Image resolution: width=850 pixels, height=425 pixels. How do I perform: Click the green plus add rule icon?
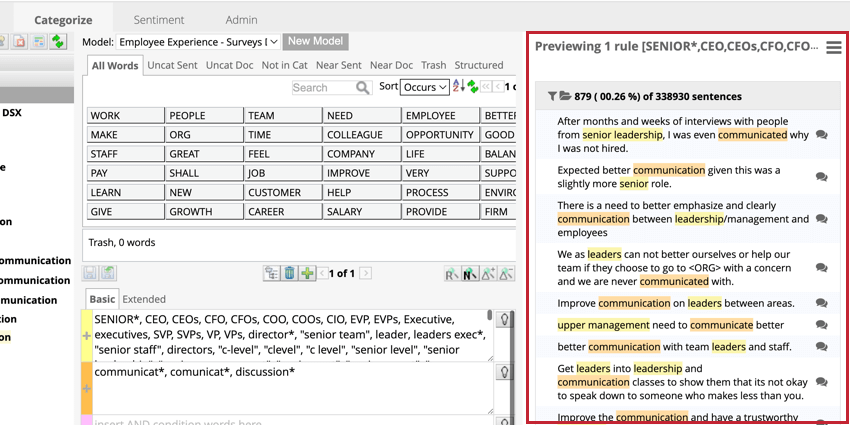pos(307,273)
